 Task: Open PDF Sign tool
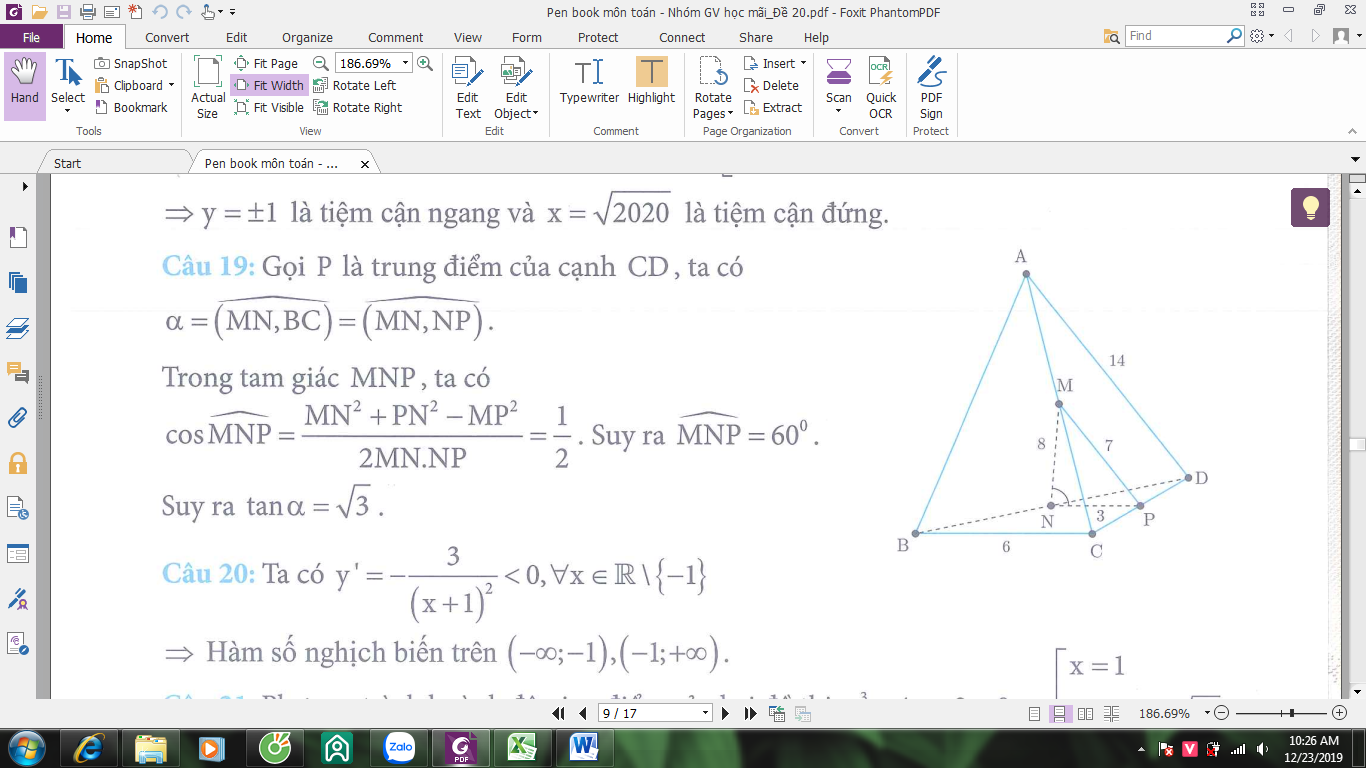pos(931,87)
